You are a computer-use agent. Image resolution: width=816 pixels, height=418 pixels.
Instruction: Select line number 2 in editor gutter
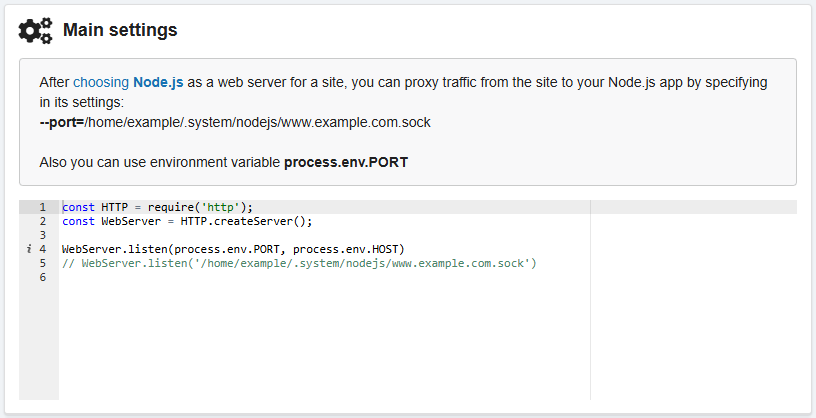pos(42,221)
